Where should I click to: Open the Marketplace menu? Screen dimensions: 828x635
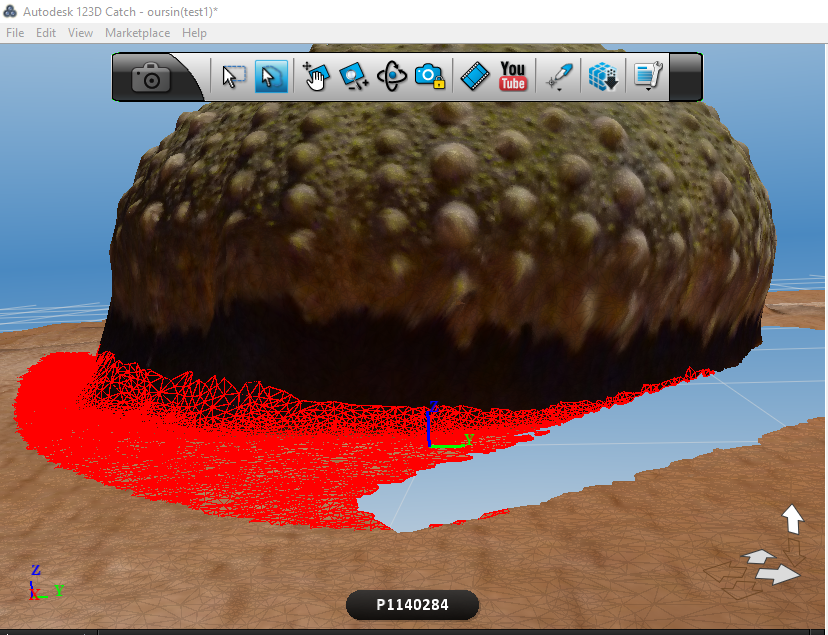(x=137, y=33)
